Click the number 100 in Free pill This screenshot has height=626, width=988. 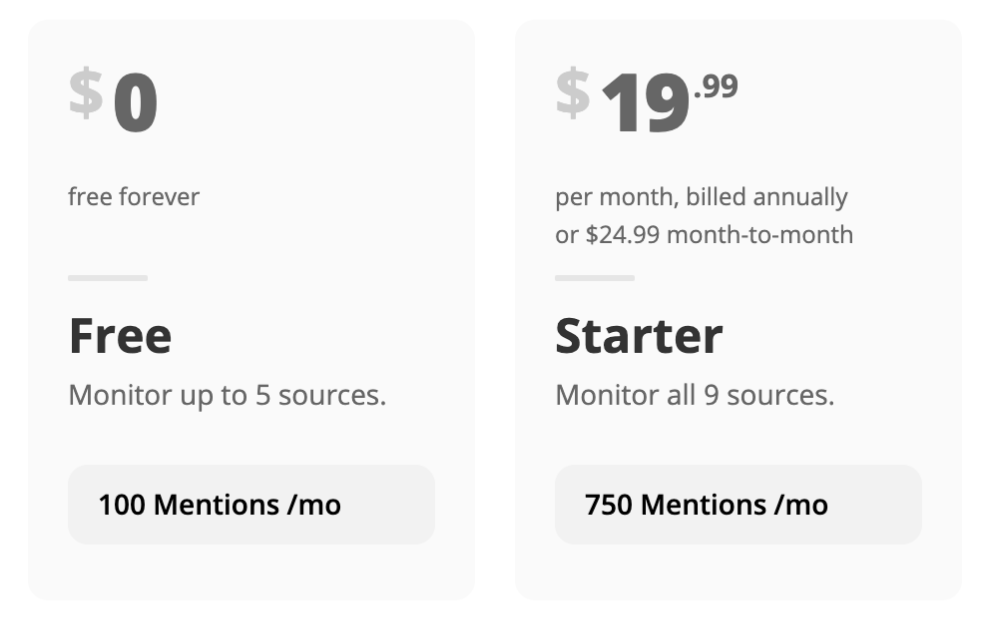coord(121,505)
